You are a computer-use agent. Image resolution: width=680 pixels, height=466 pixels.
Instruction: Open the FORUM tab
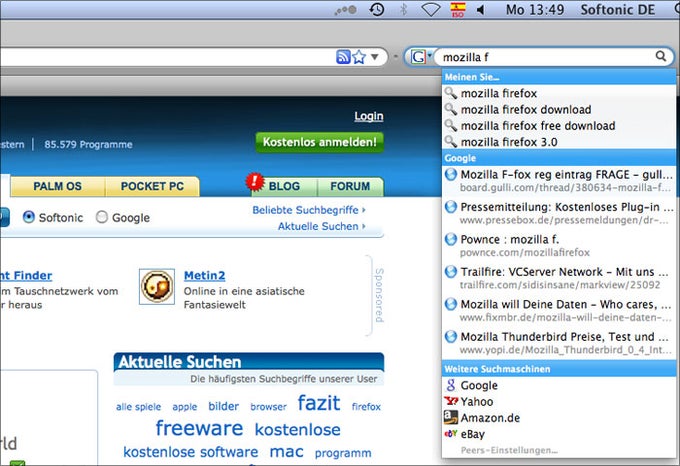click(350, 186)
